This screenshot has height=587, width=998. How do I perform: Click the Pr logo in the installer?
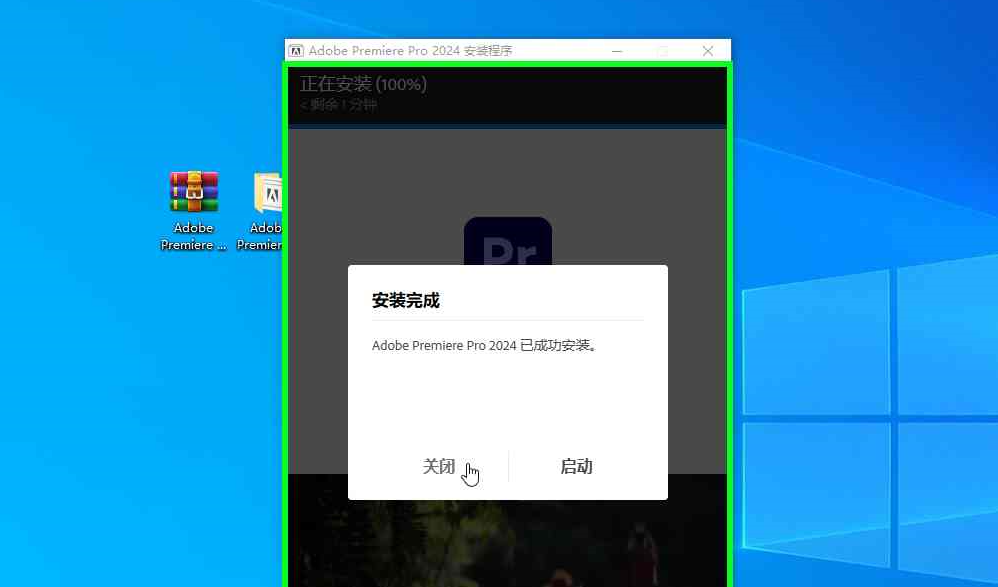coord(508,241)
